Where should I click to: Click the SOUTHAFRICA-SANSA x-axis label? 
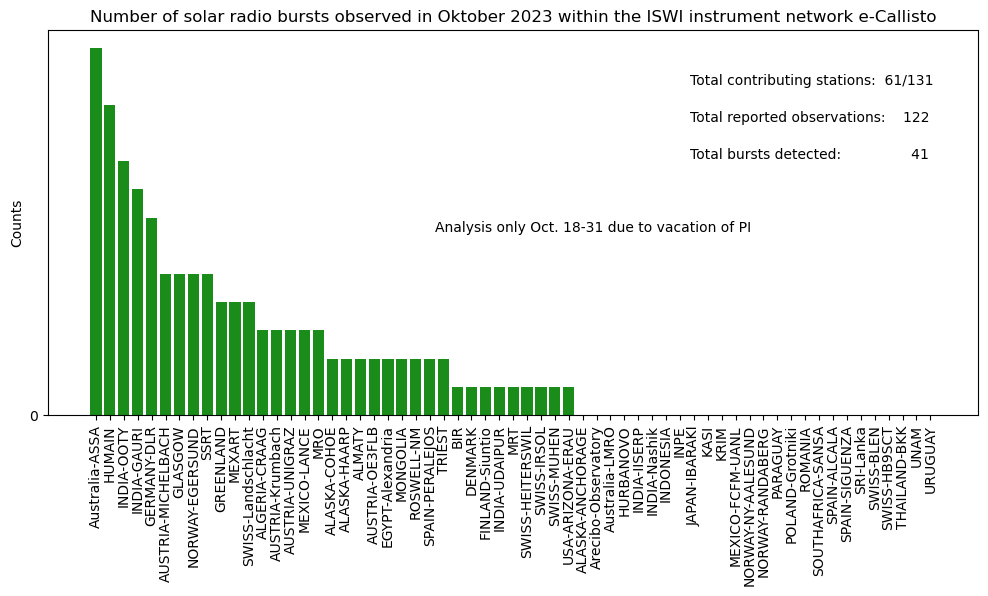[x=818, y=499]
